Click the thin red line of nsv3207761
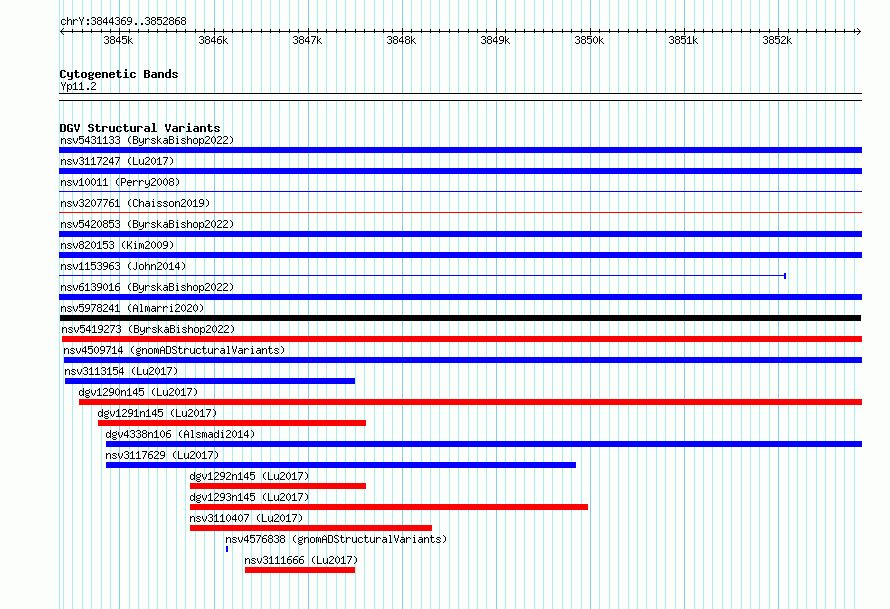This screenshot has height=609, width=890. click(x=460, y=213)
